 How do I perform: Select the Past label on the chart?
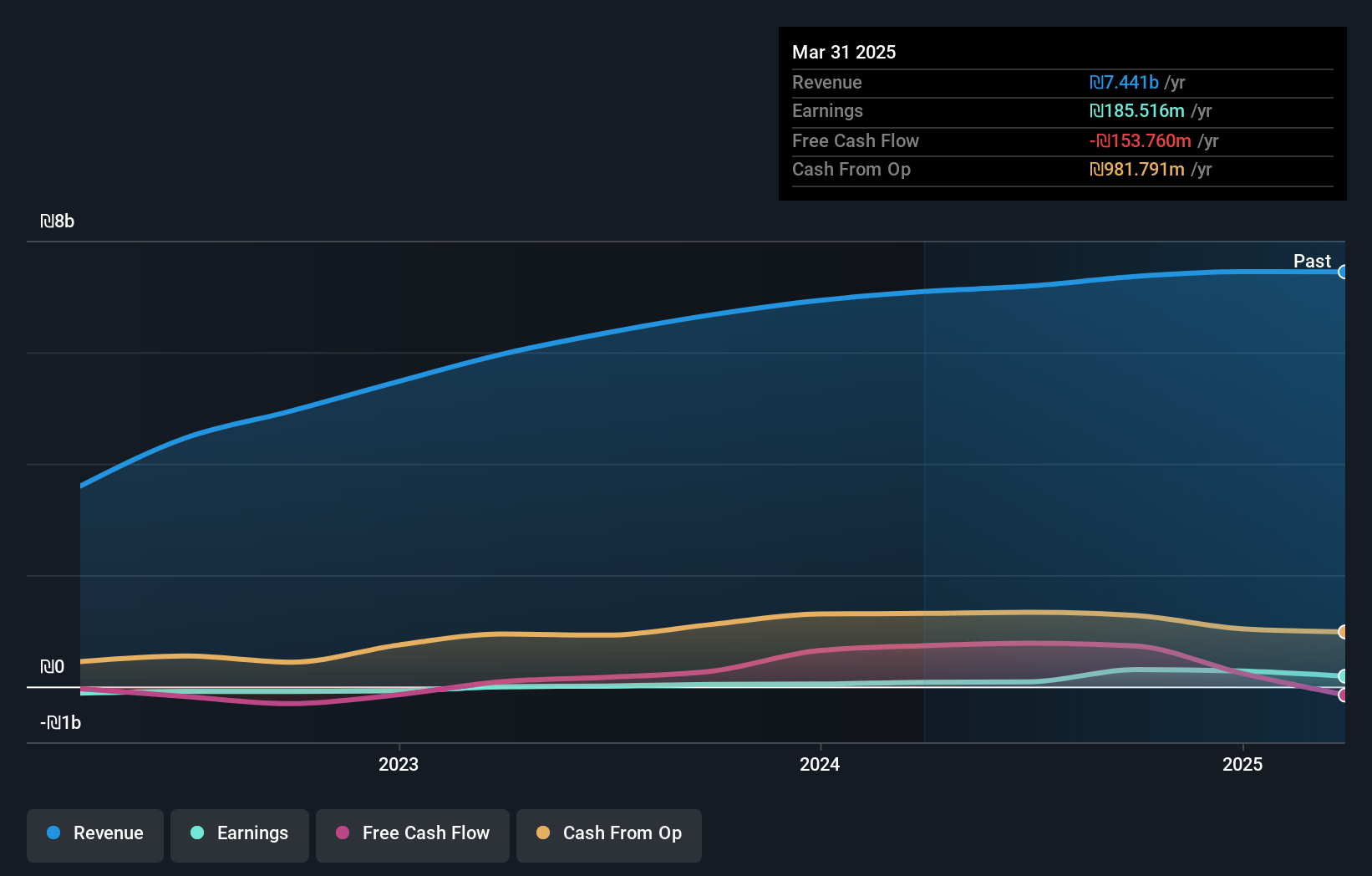pos(1312,262)
